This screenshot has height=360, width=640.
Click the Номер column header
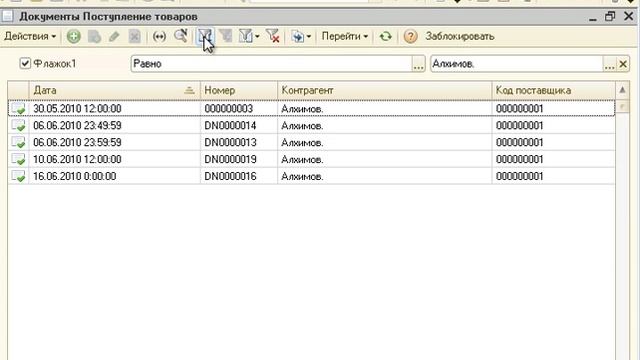(239, 90)
